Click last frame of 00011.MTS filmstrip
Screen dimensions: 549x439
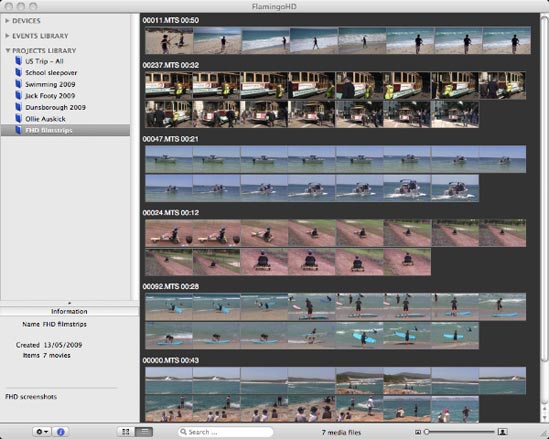506,41
